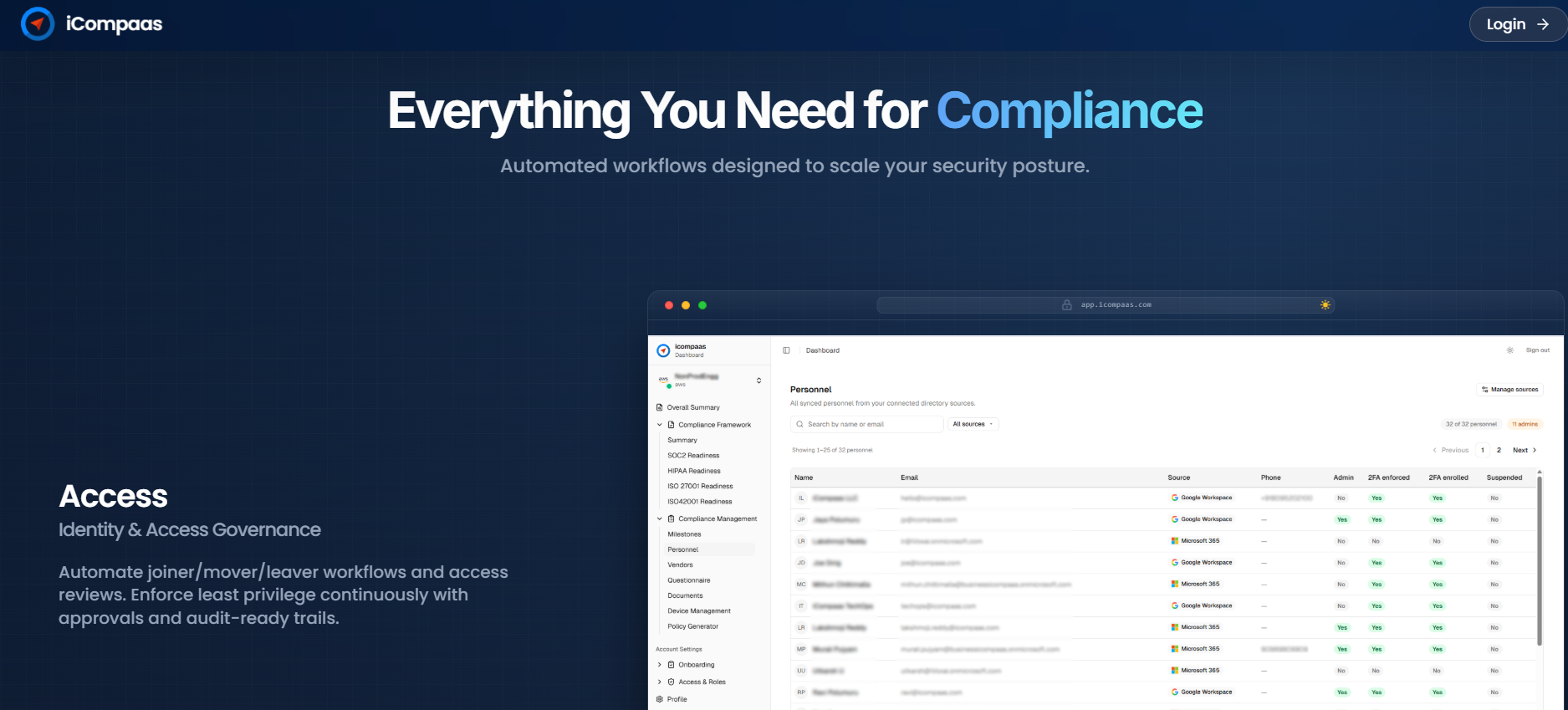Toggle light theme icon beside Sign out
Viewport: 1568px width, 710px height.
coord(1509,350)
